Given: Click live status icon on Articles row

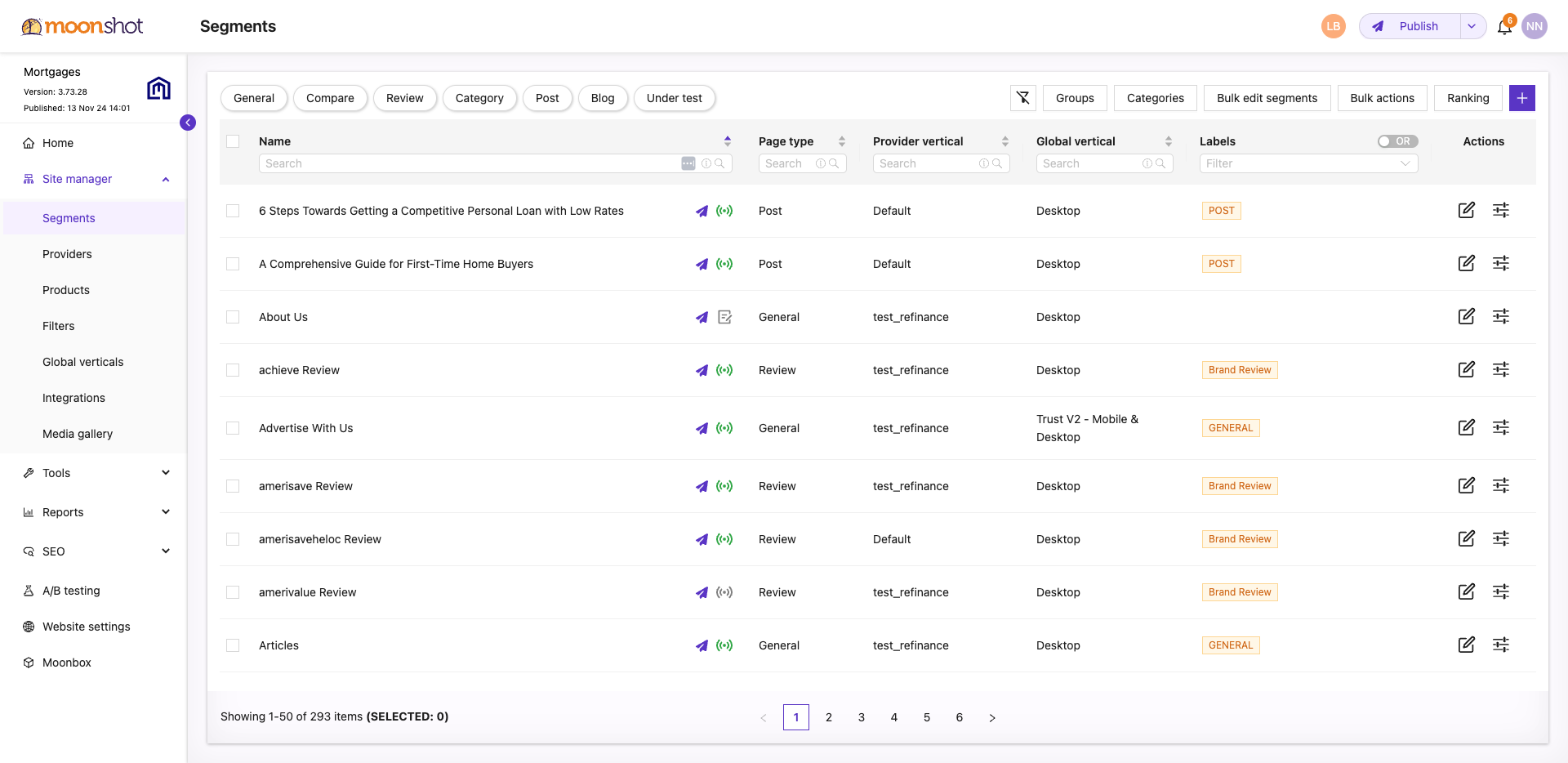Looking at the screenshot, I should (x=724, y=645).
